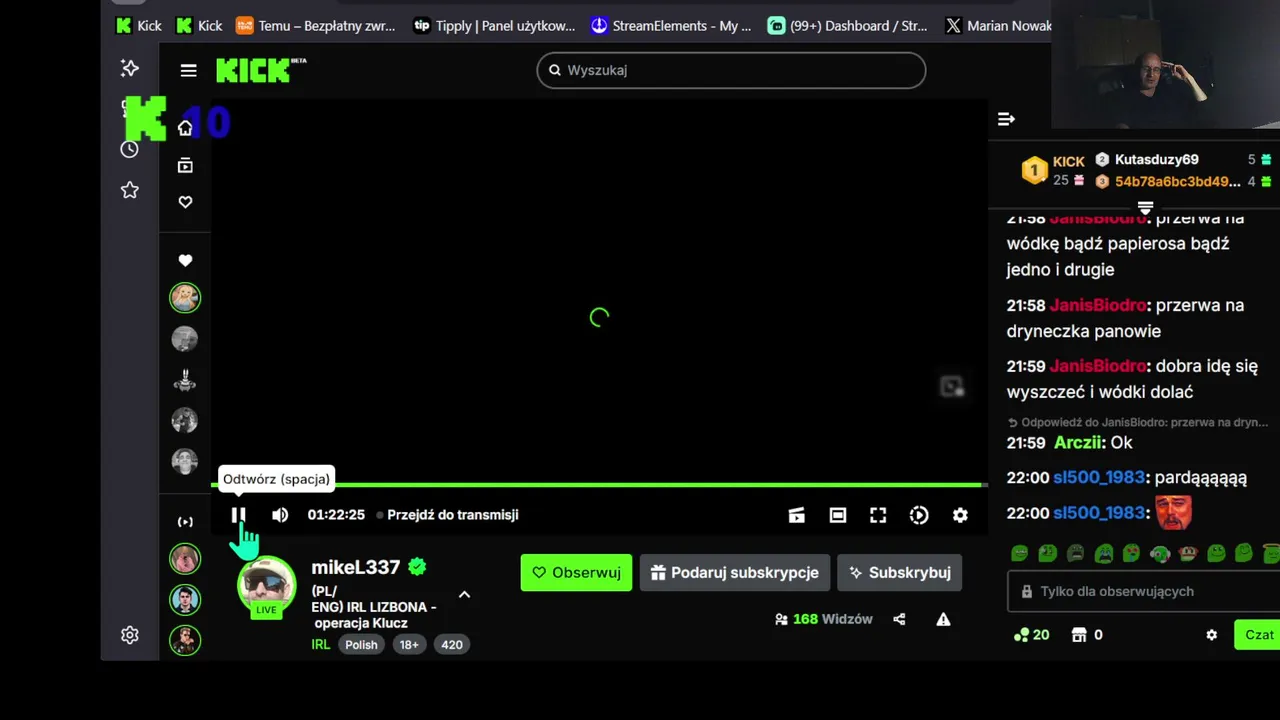Click the mikeL337 live channel avatar
1280x720 pixels.
(266, 586)
